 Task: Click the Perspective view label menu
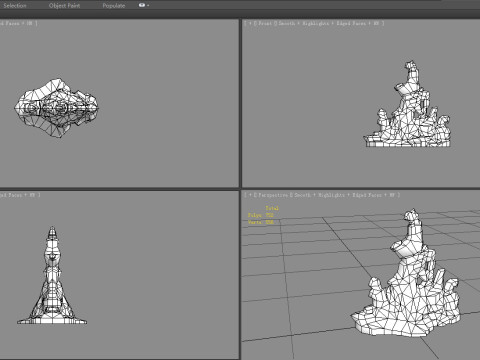[273, 195]
